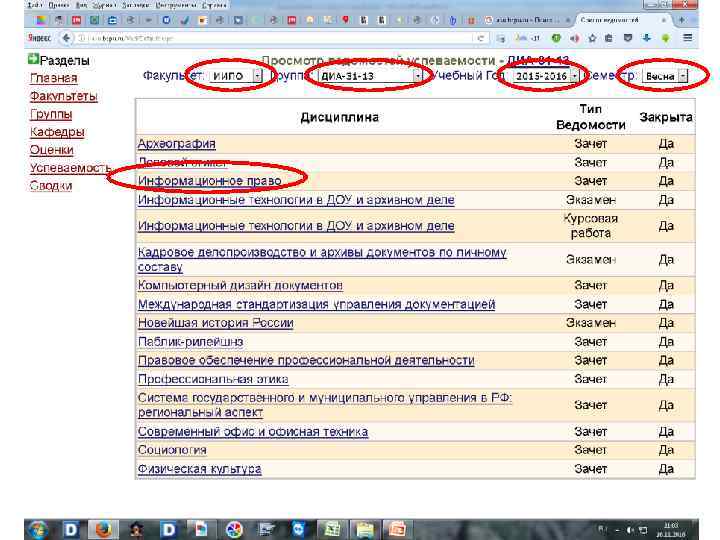720x540 pixels.
Task: Open the Файл menu
Action: [34, 5]
